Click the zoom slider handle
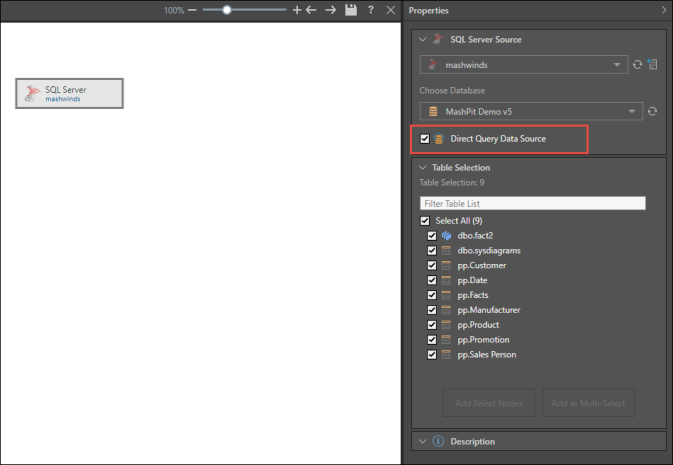673x465 pixels. pos(227,9)
